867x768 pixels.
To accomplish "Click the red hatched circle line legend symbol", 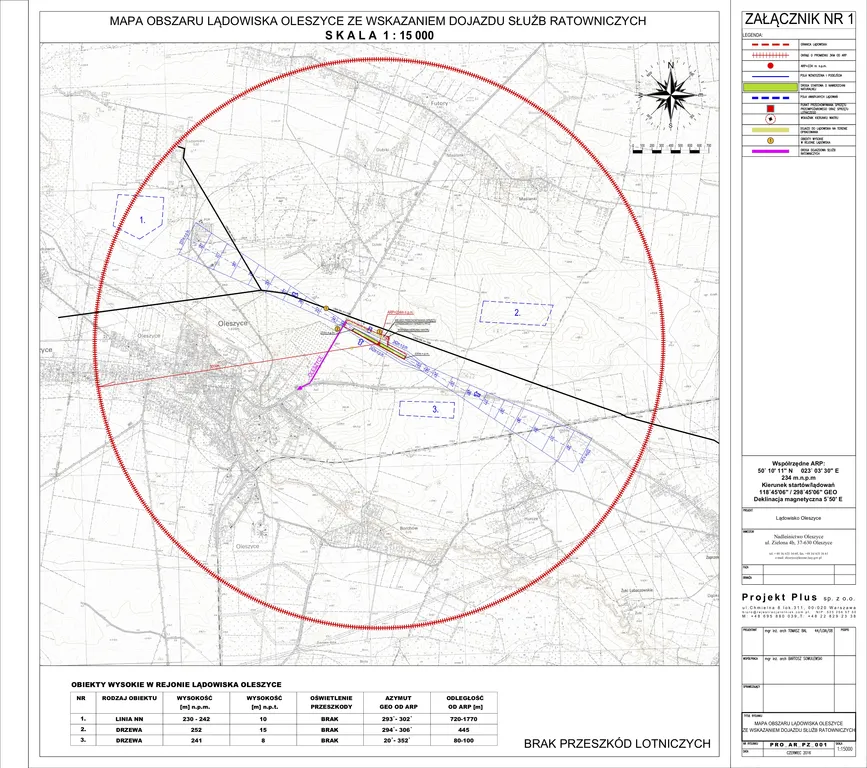I will point(769,55).
